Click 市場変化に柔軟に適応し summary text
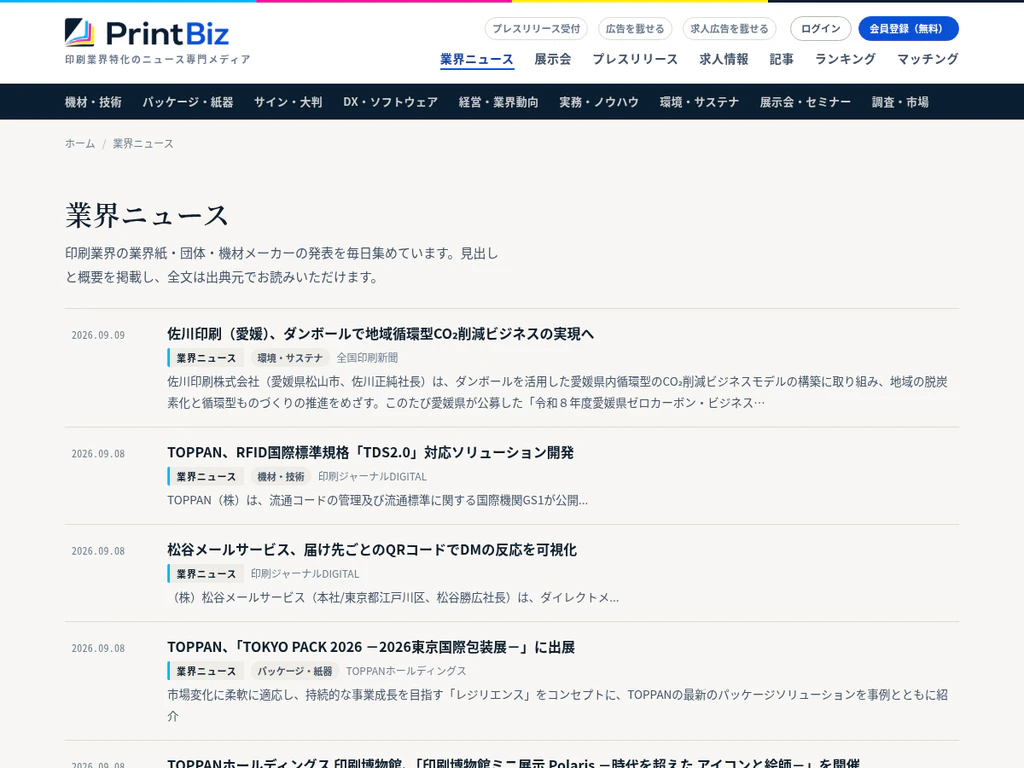Image resolution: width=1024 pixels, height=768 pixels. tap(557, 705)
